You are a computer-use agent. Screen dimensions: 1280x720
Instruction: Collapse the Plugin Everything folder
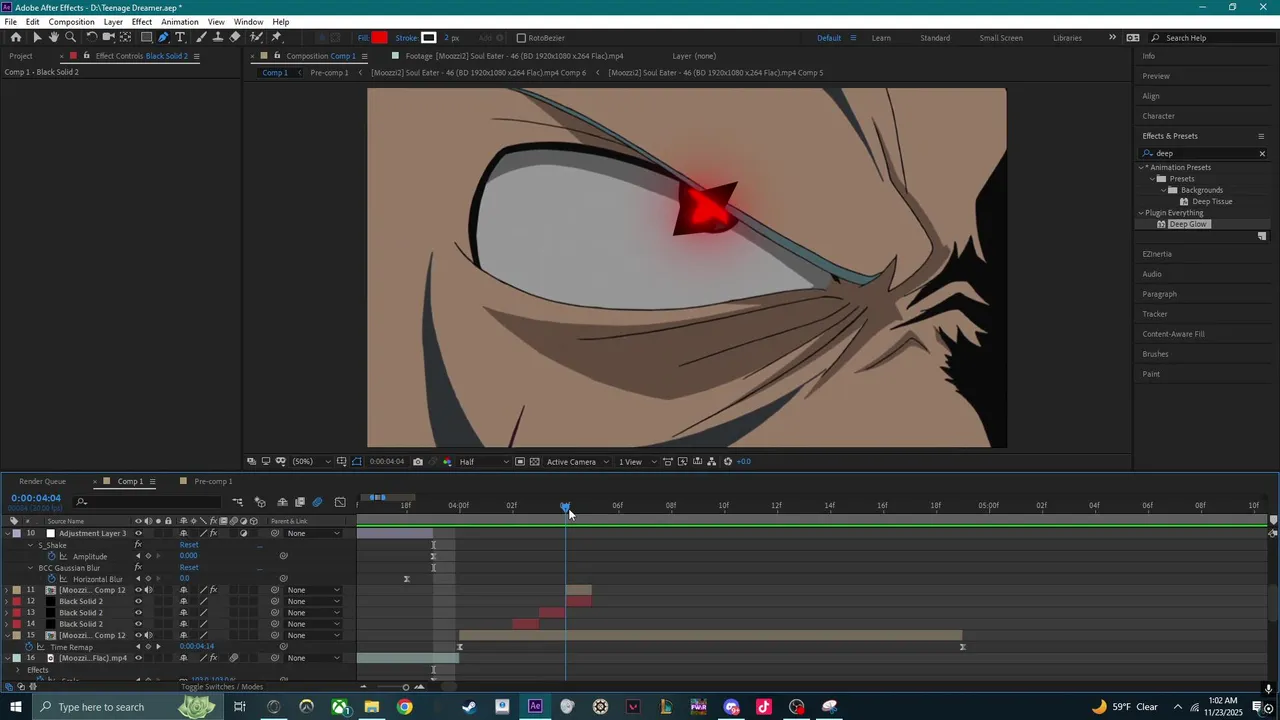tap(1141, 213)
